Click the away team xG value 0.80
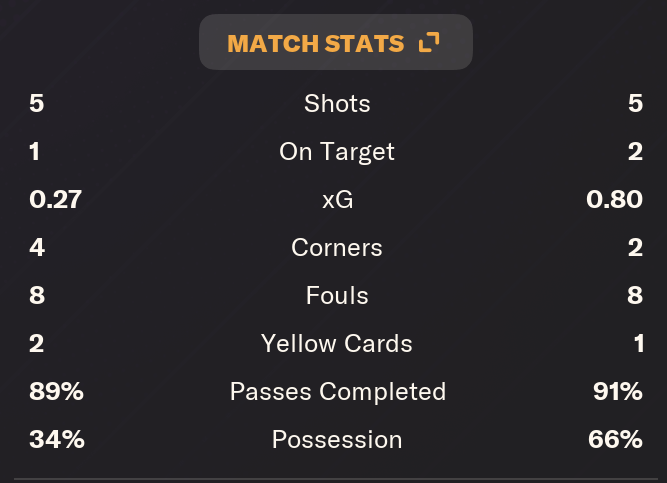 (x=614, y=200)
